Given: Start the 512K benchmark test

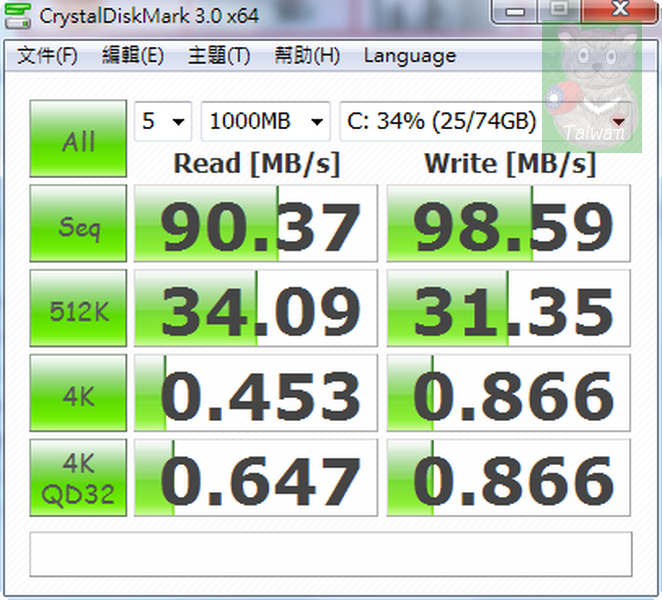Looking at the screenshot, I should pos(78,308).
